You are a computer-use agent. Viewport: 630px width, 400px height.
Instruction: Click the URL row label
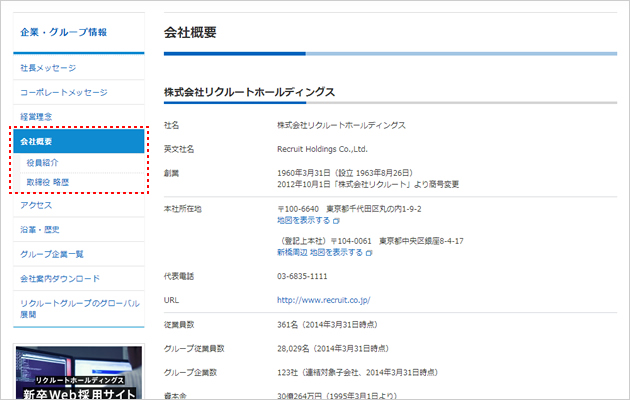[x=171, y=300]
